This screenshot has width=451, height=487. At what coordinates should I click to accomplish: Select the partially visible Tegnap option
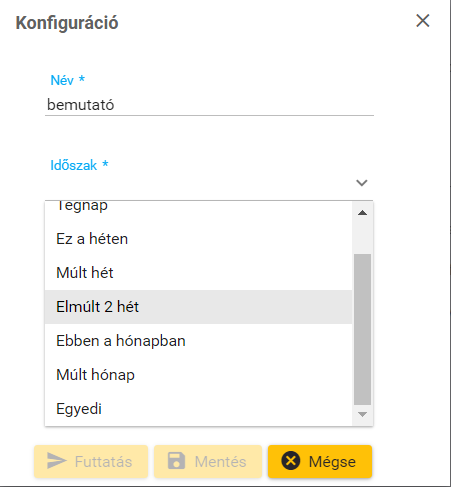198,206
